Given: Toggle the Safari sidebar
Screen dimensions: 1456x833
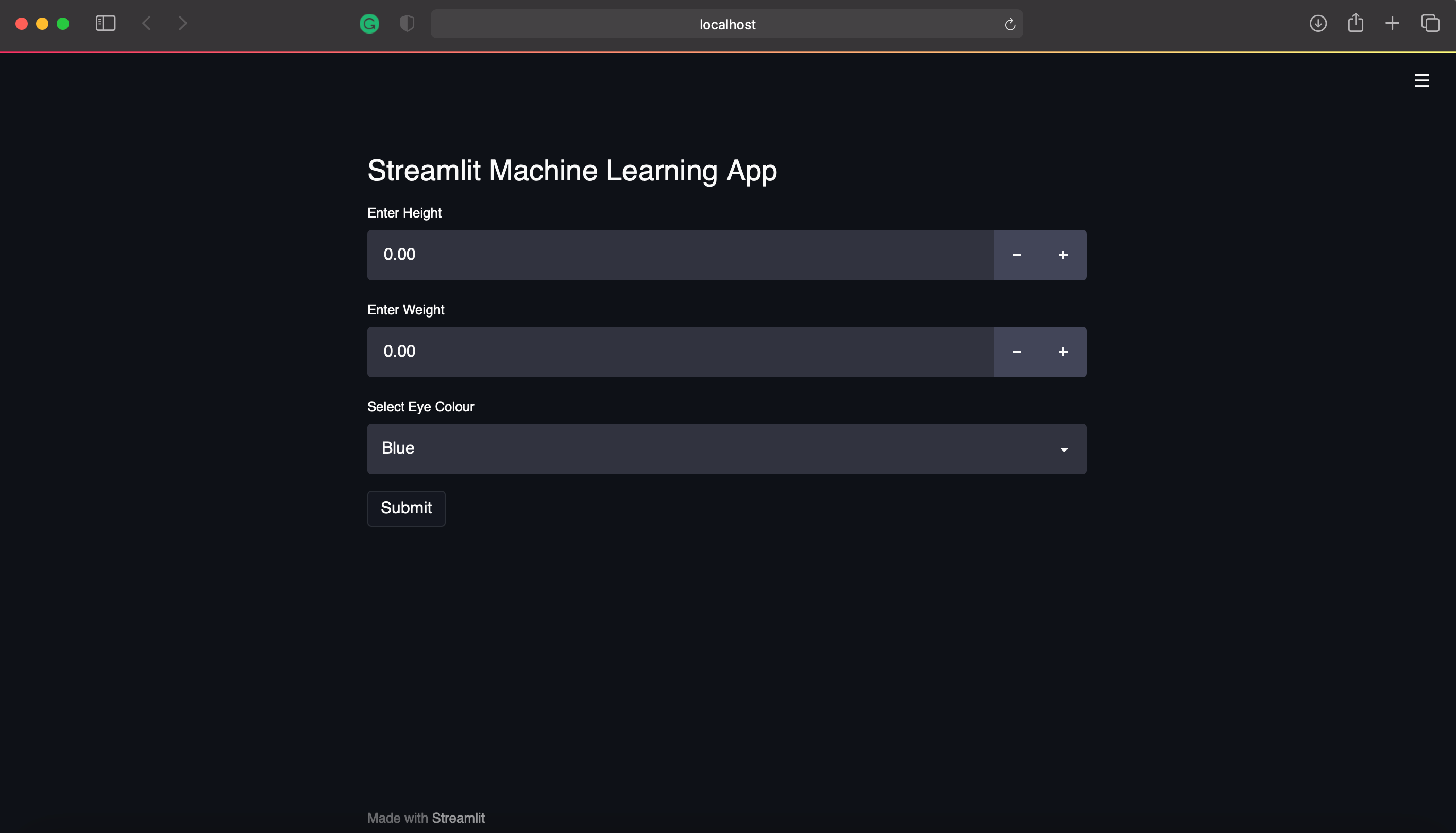Looking at the screenshot, I should (106, 24).
